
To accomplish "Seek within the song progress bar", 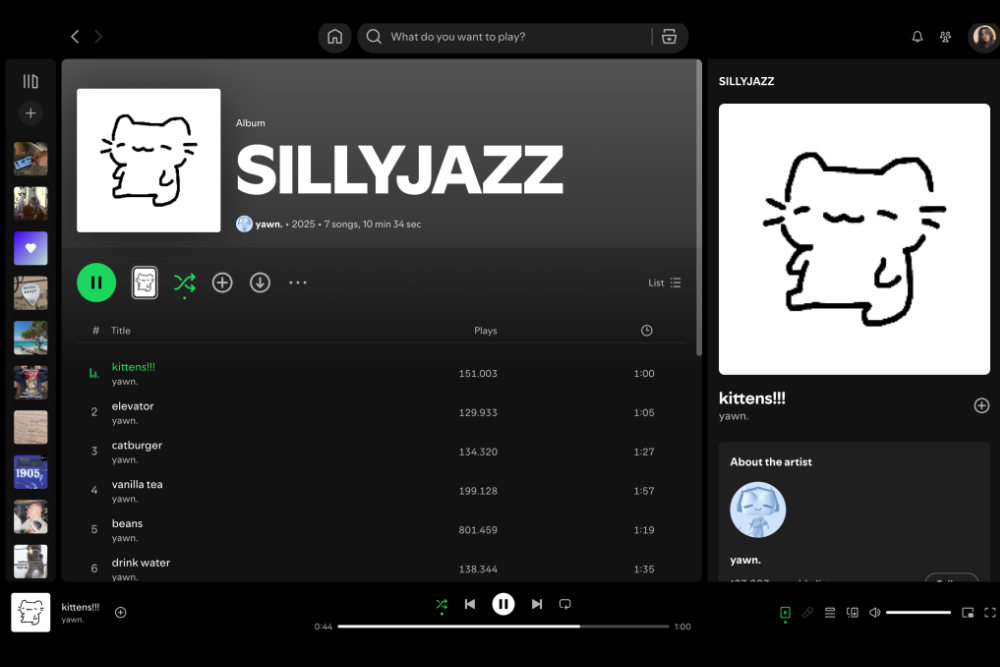I will coord(503,626).
